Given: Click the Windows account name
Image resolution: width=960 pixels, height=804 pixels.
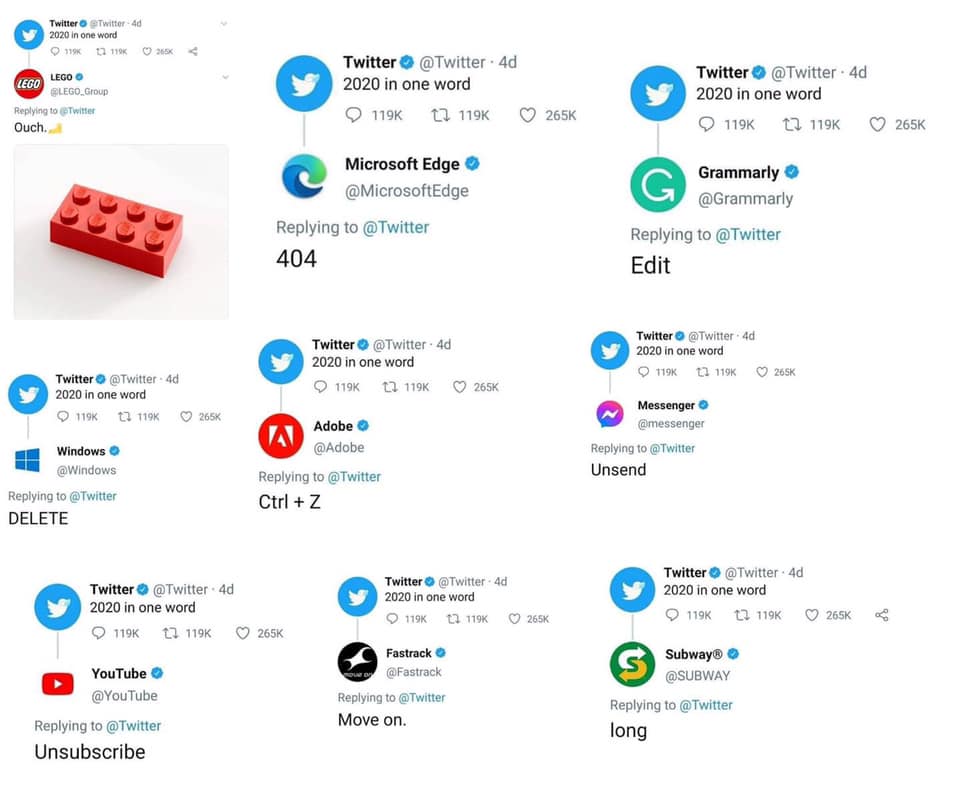Looking at the screenshot, I should coord(81,451).
